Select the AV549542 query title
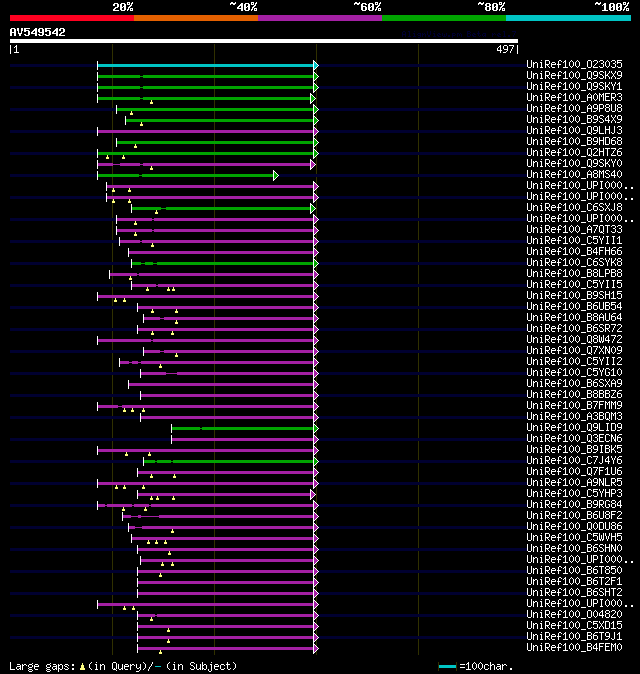640x674 pixels. (x=37, y=32)
